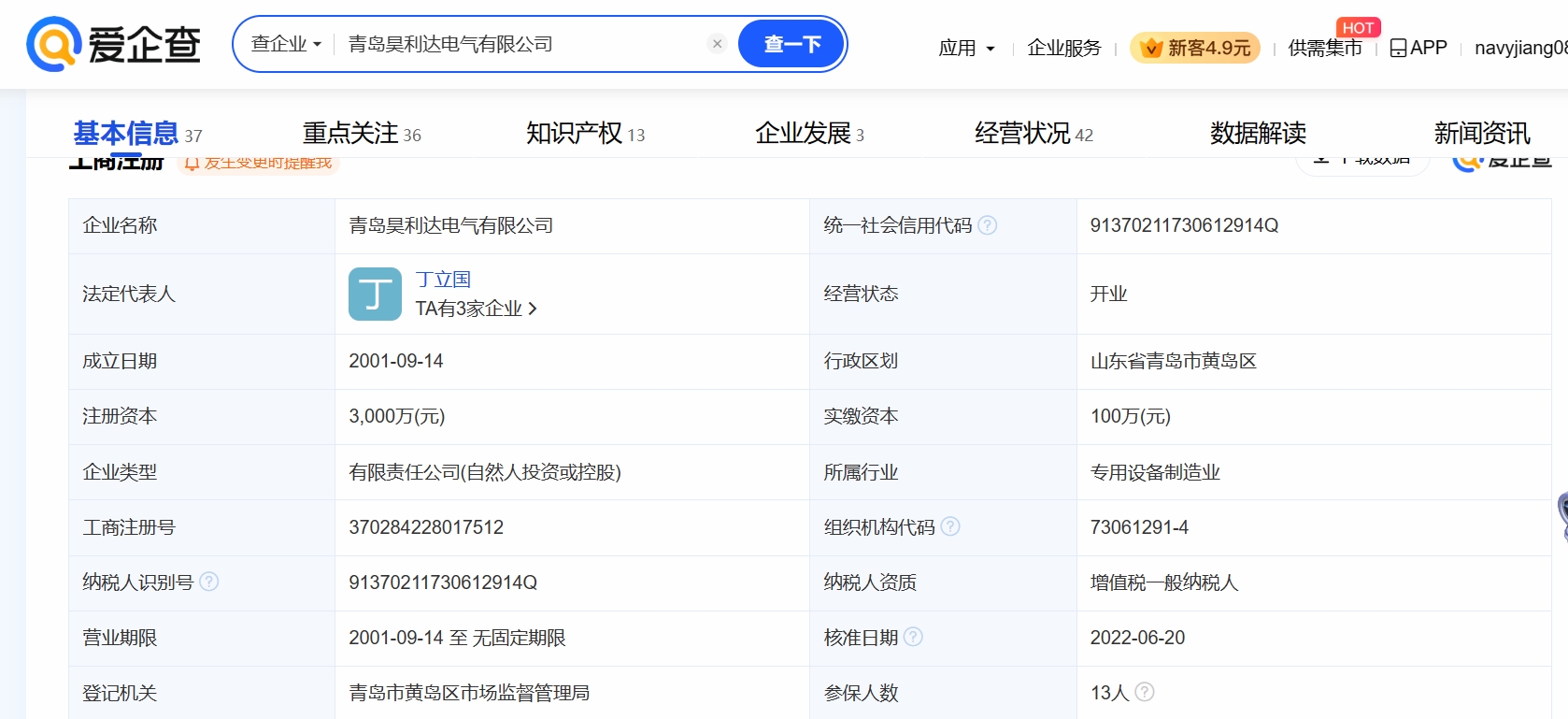Open the navyjiang user account menu
This screenshot has height=719, width=1568.
click(1520, 48)
